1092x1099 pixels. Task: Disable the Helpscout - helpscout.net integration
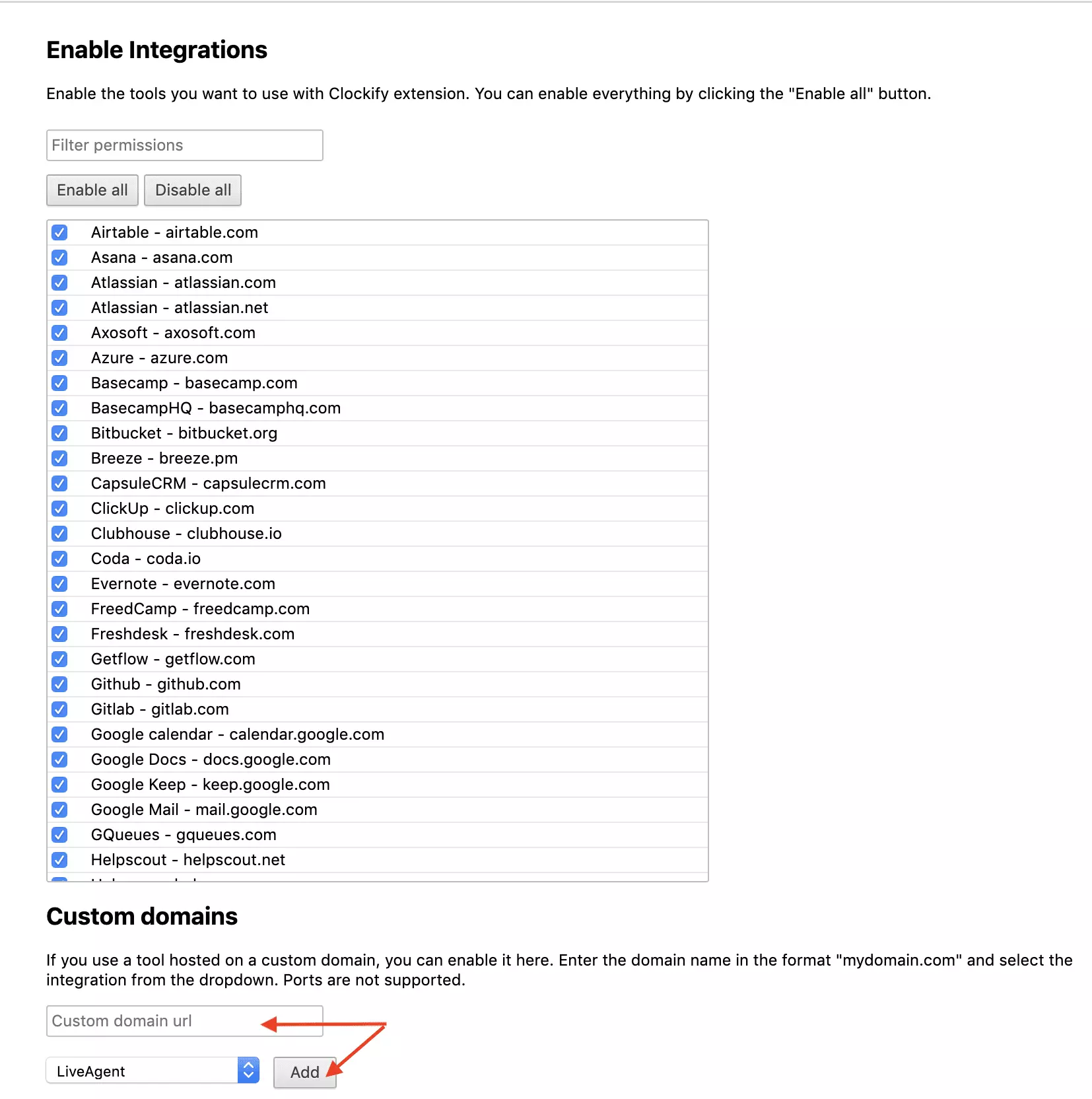59,860
